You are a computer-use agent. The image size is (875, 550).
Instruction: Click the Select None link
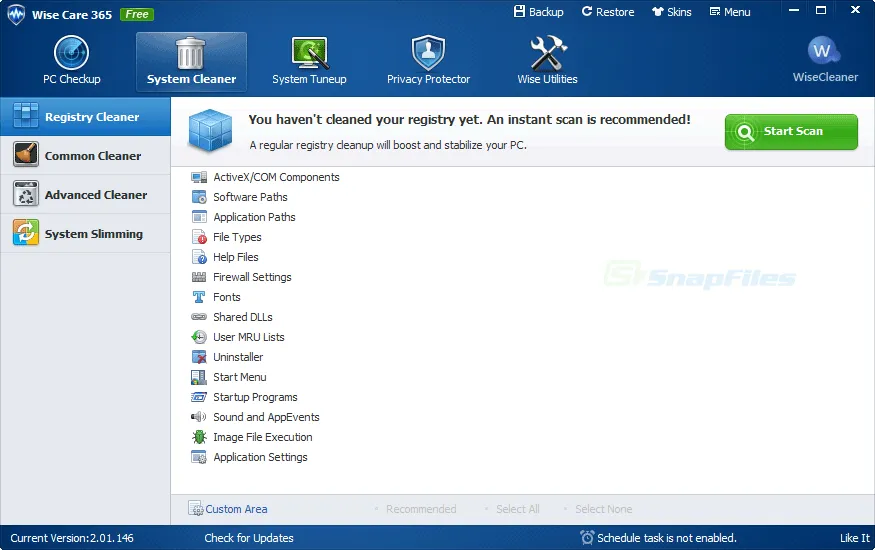pyautogui.click(x=603, y=509)
